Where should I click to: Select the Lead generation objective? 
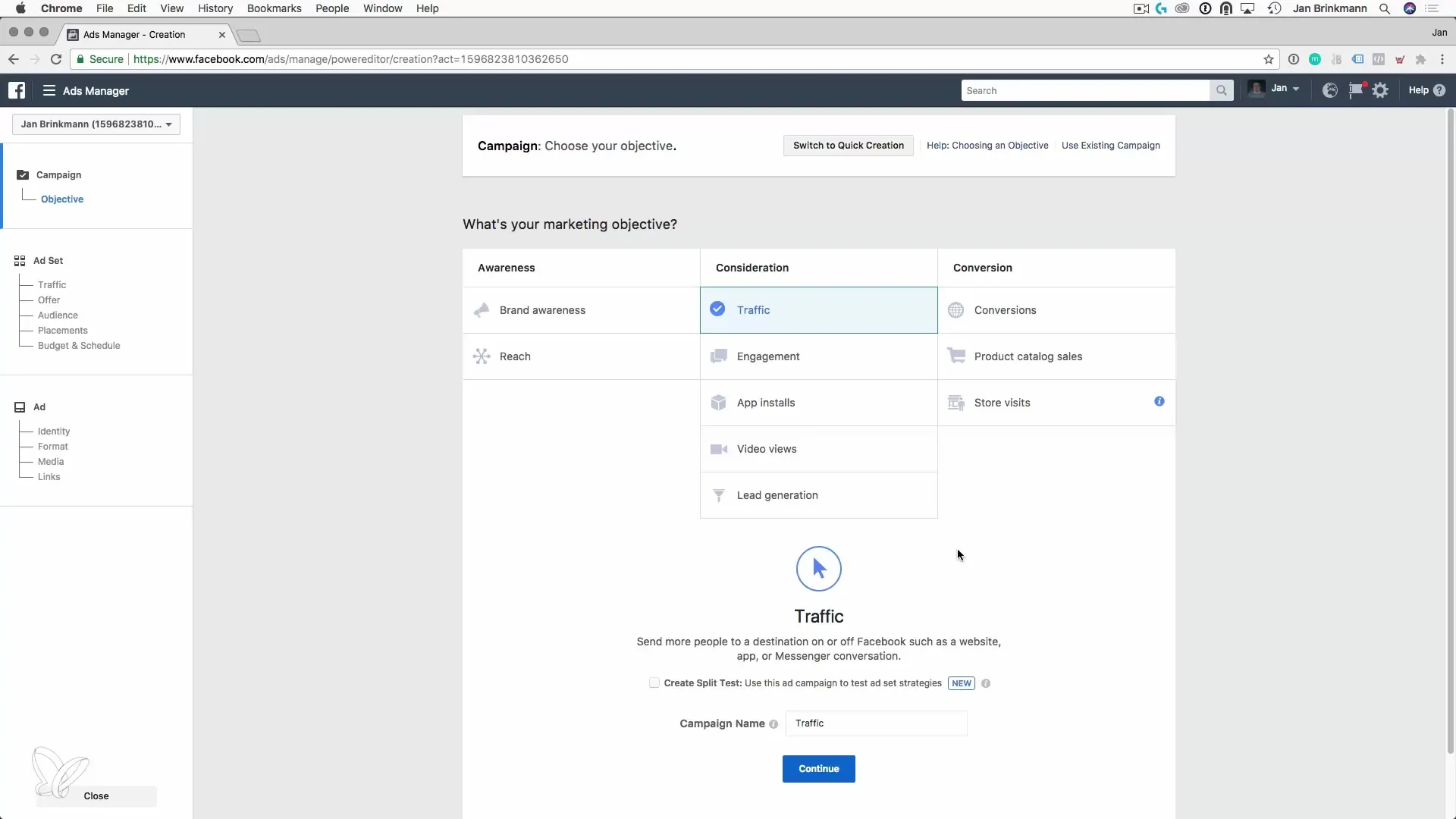(819, 495)
